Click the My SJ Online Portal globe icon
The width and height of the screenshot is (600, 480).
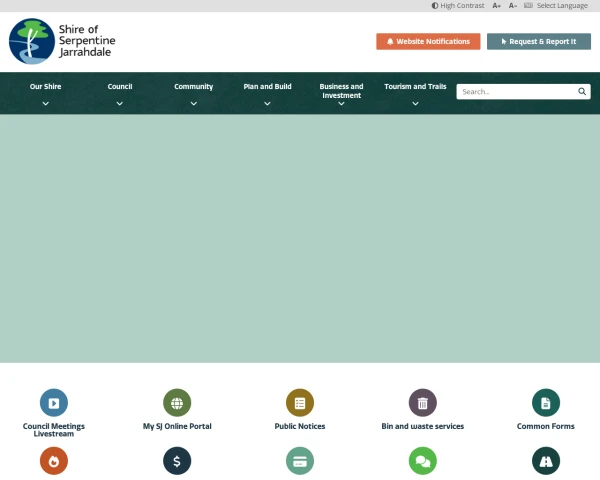177,403
